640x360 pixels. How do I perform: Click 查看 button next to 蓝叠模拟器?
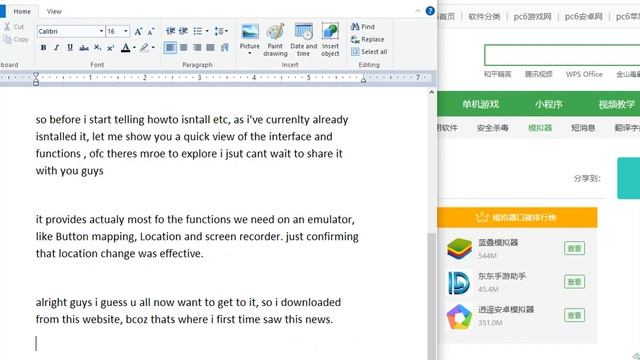(x=574, y=248)
